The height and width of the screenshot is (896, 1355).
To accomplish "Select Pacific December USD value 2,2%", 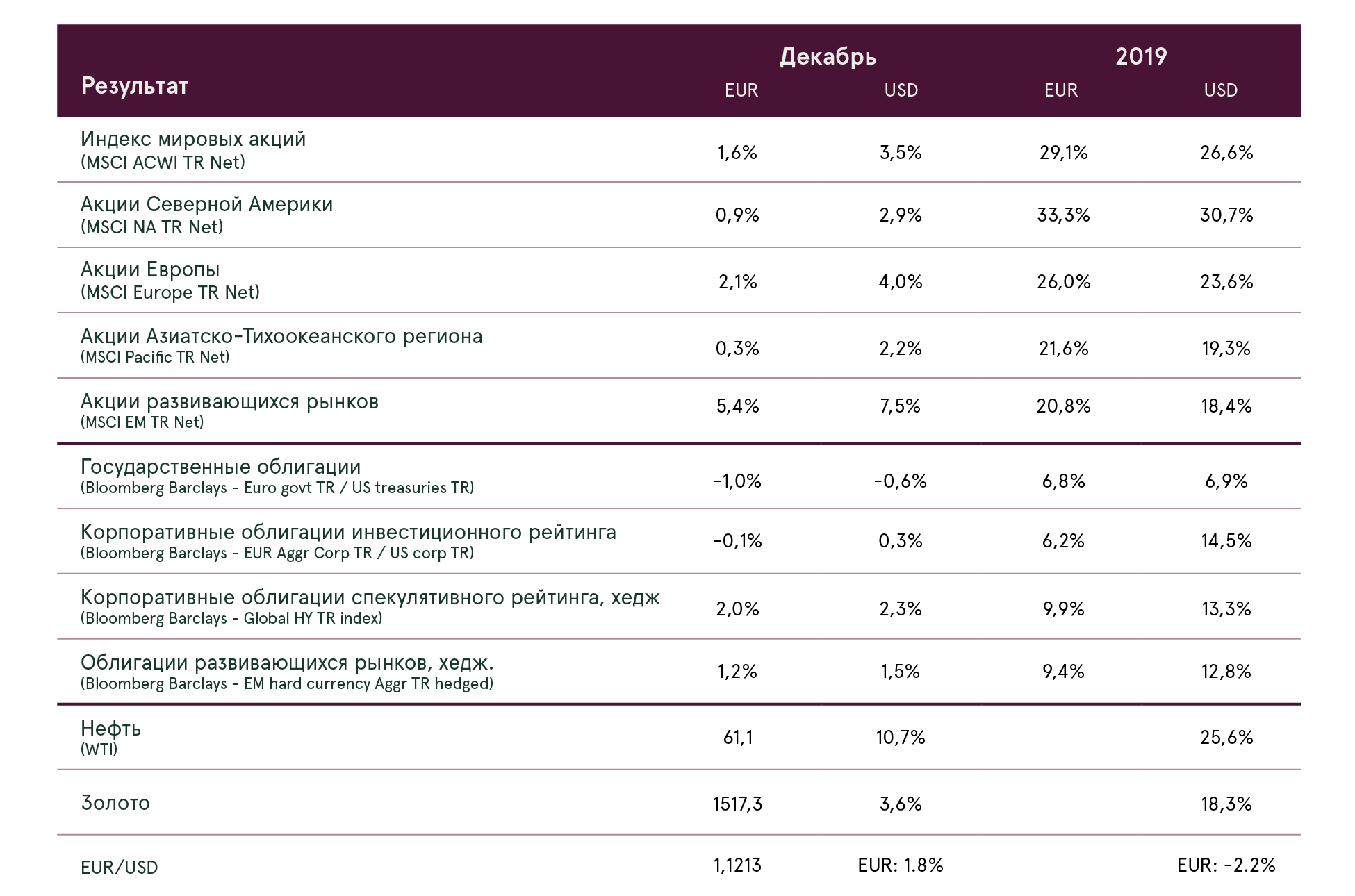I will [901, 349].
